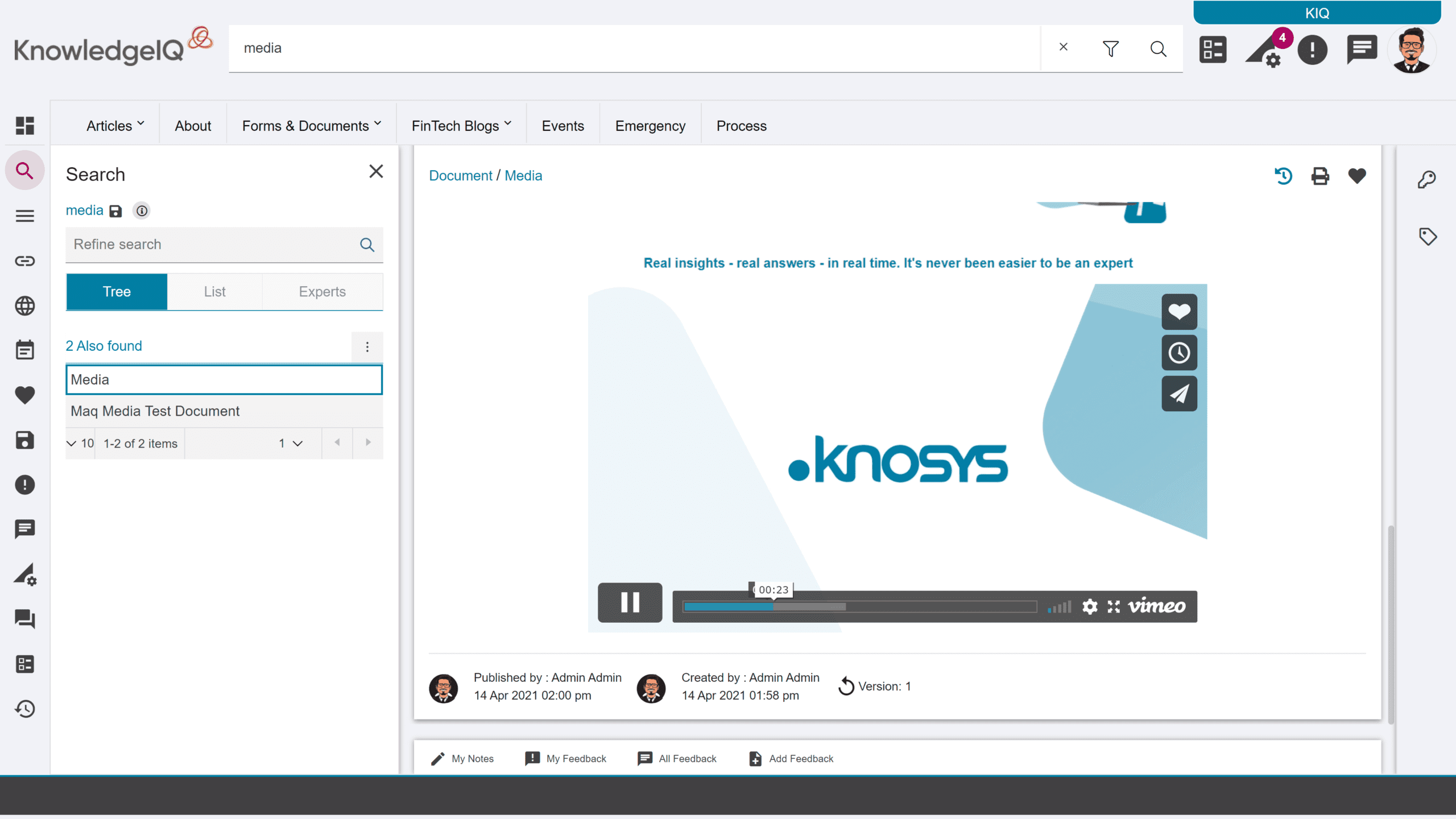Save the media search with disk icon

(115, 211)
